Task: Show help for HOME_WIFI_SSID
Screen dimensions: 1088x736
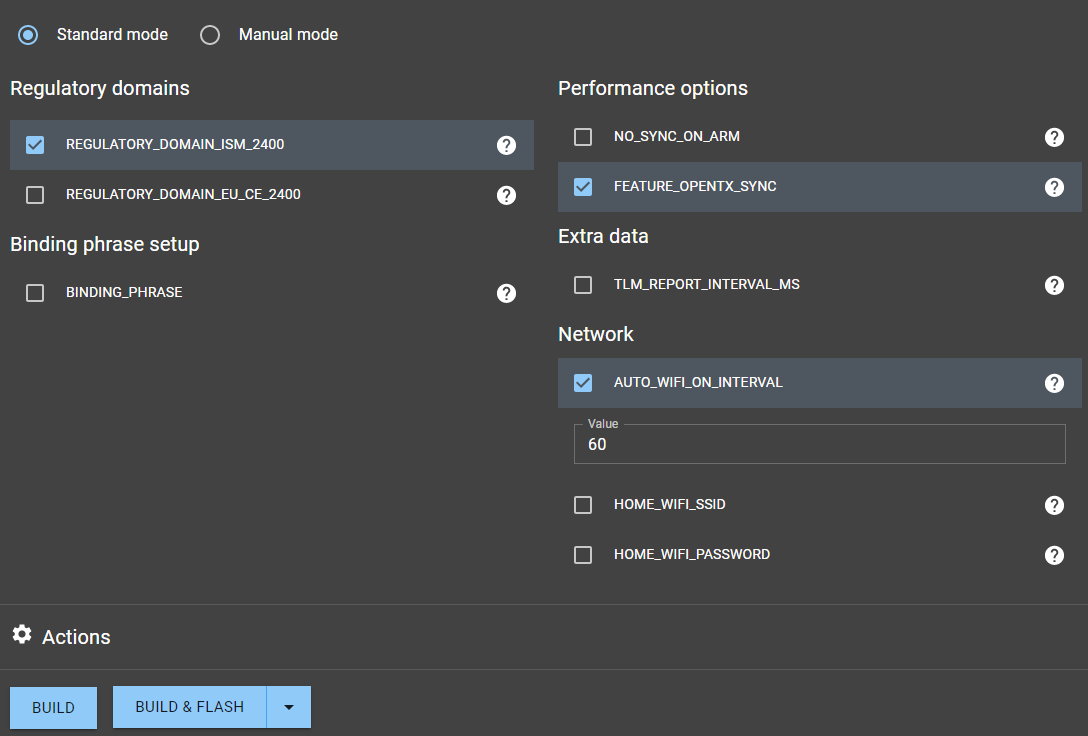Action: (1054, 505)
